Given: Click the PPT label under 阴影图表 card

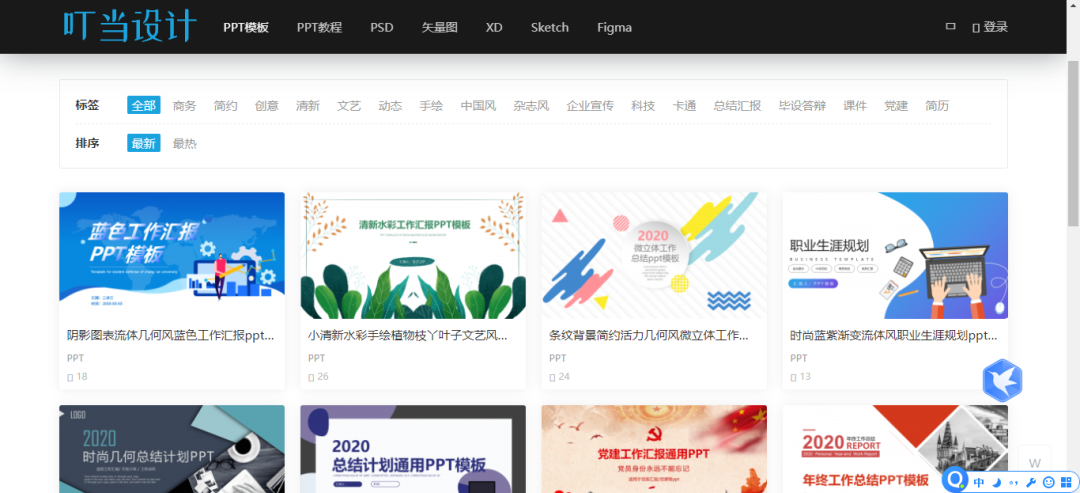Looking at the screenshot, I should pos(75,358).
